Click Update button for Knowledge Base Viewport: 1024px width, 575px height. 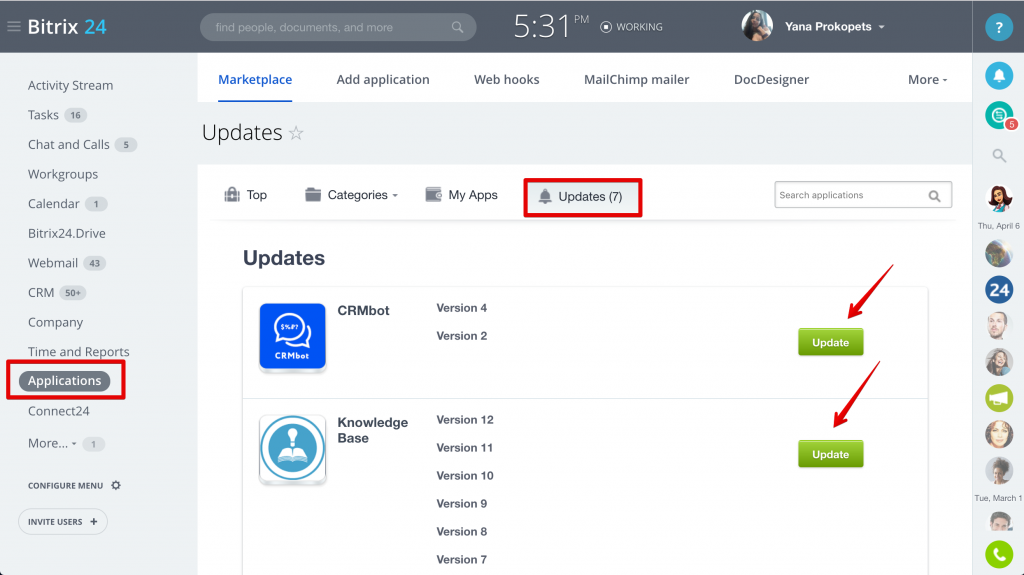coord(831,454)
